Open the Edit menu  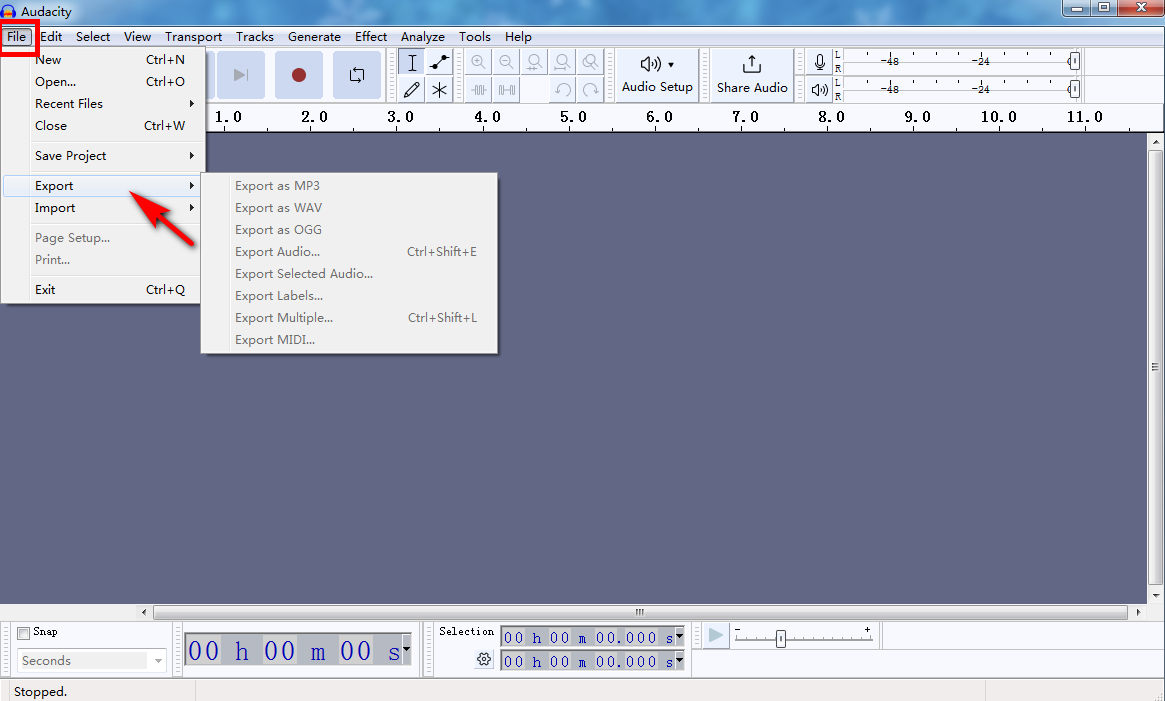tap(51, 36)
